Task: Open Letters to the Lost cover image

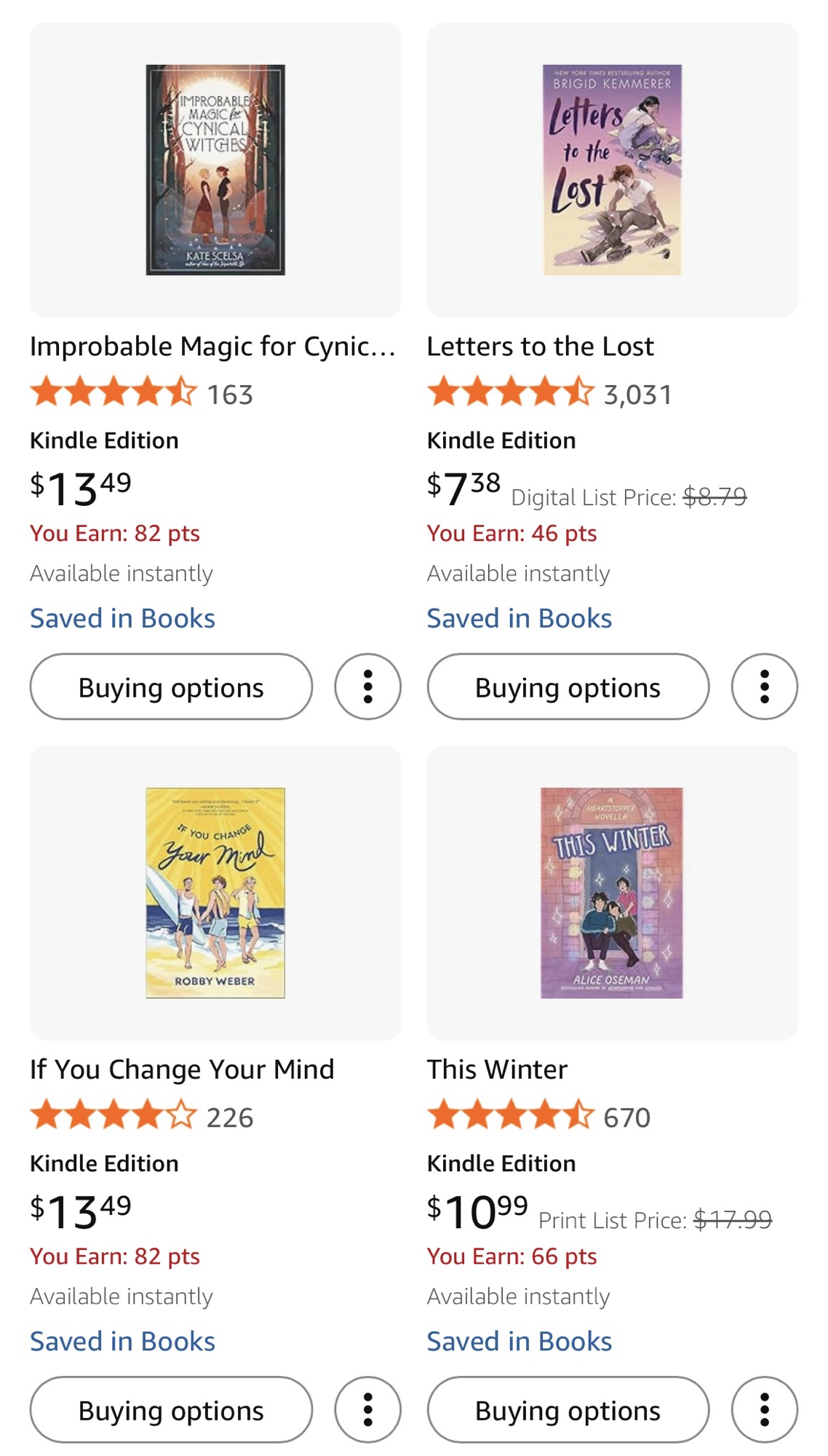Action: [612, 170]
